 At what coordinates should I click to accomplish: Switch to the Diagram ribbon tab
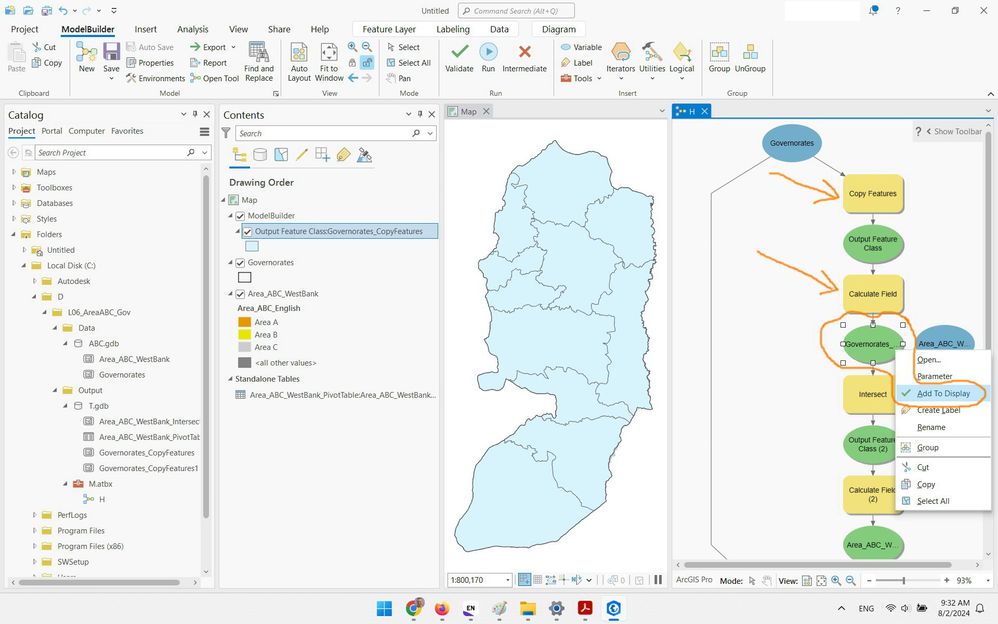(558, 29)
